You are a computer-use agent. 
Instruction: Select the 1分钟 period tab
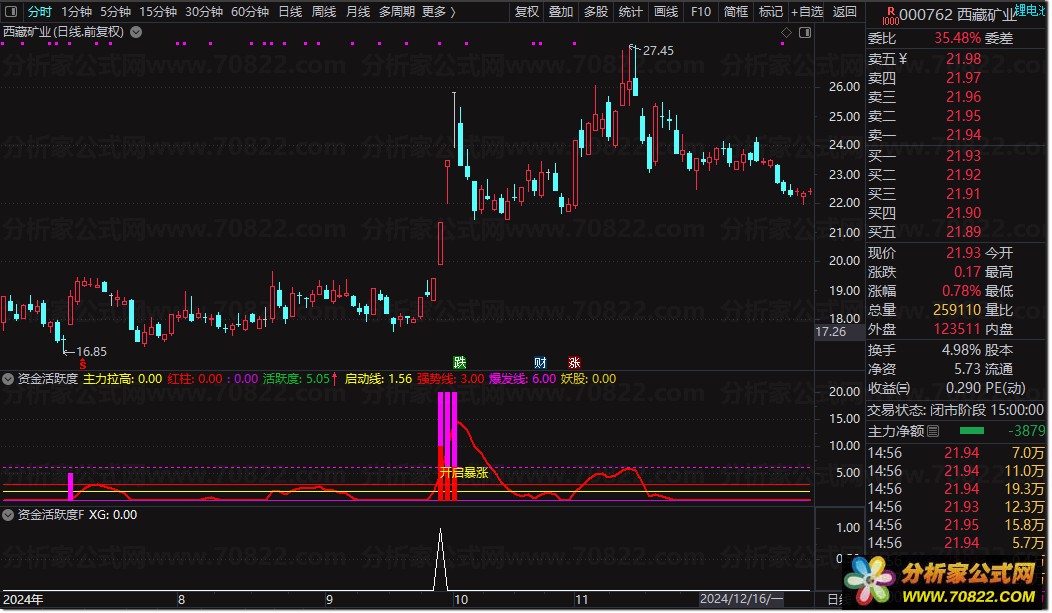76,11
